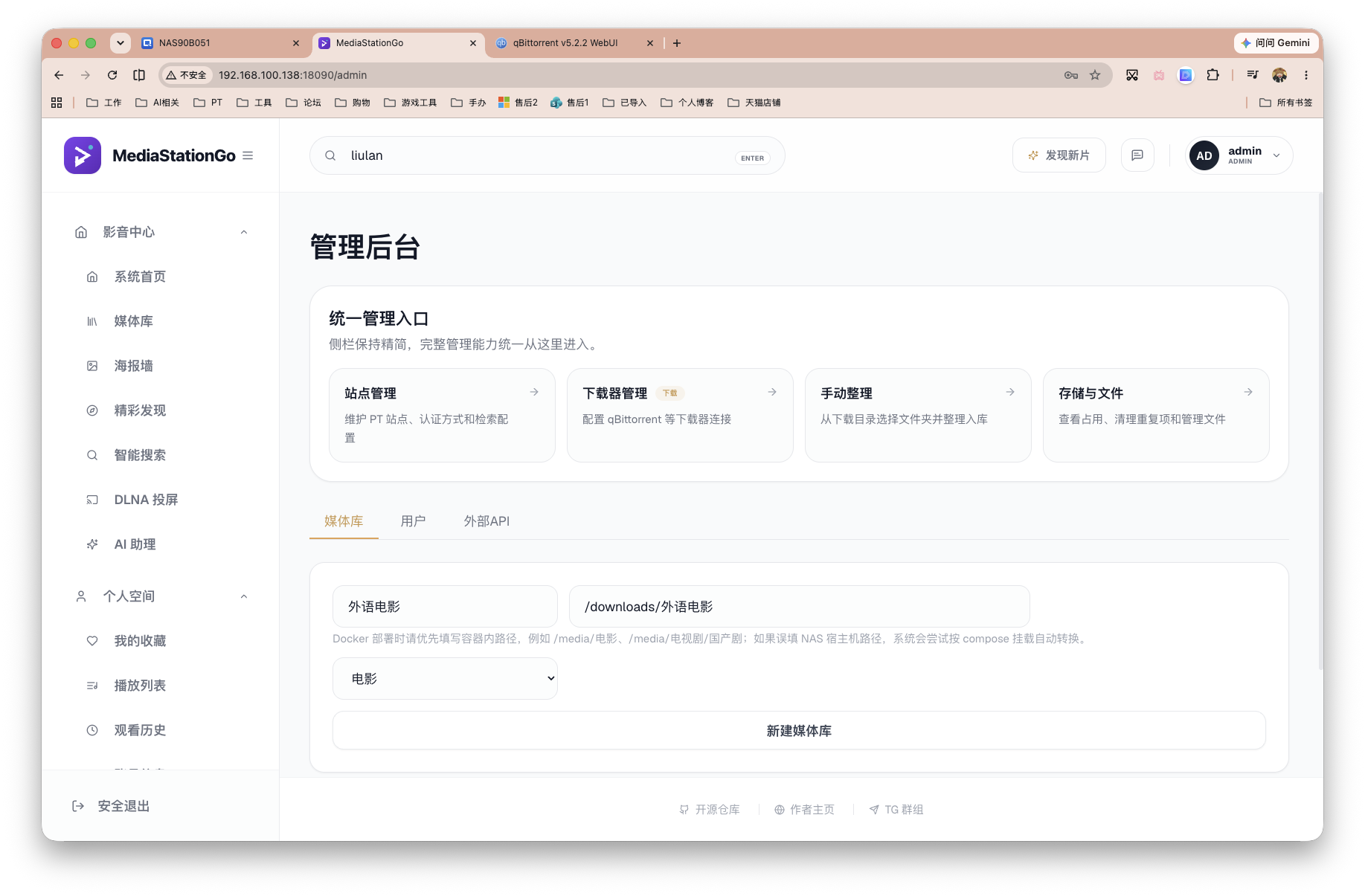Click the 发现新片 button

click(x=1059, y=155)
